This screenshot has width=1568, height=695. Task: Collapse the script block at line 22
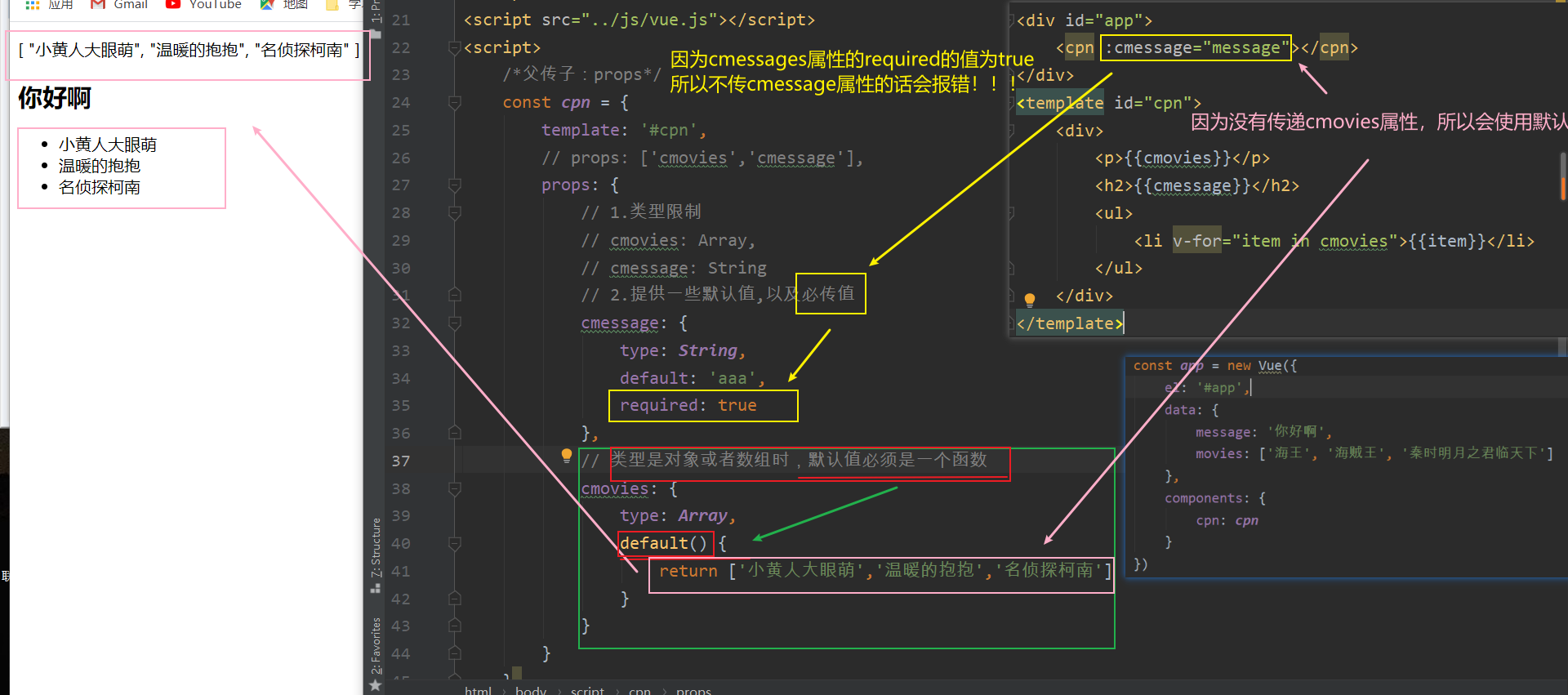click(455, 48)
